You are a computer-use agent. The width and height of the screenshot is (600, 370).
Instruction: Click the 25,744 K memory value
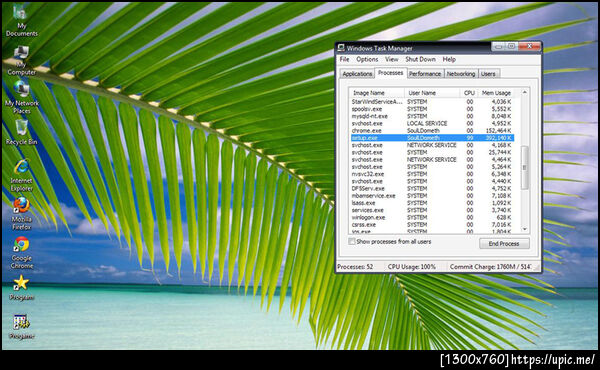500,152
